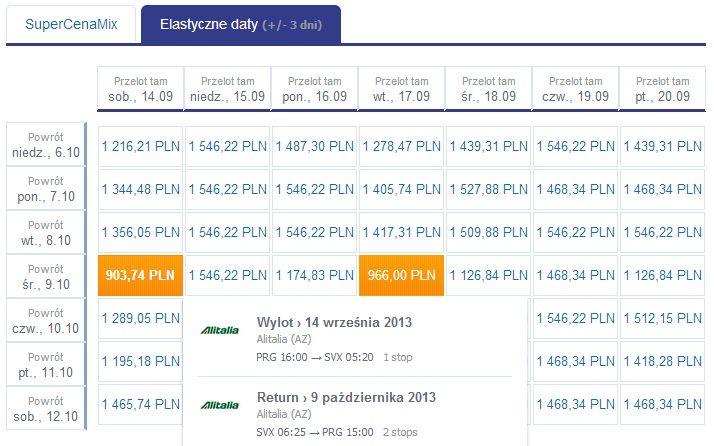Pick the 1 418,28 PLN price cell
The width and height of the screenshot is (714, 446).
tap(662, 361)
